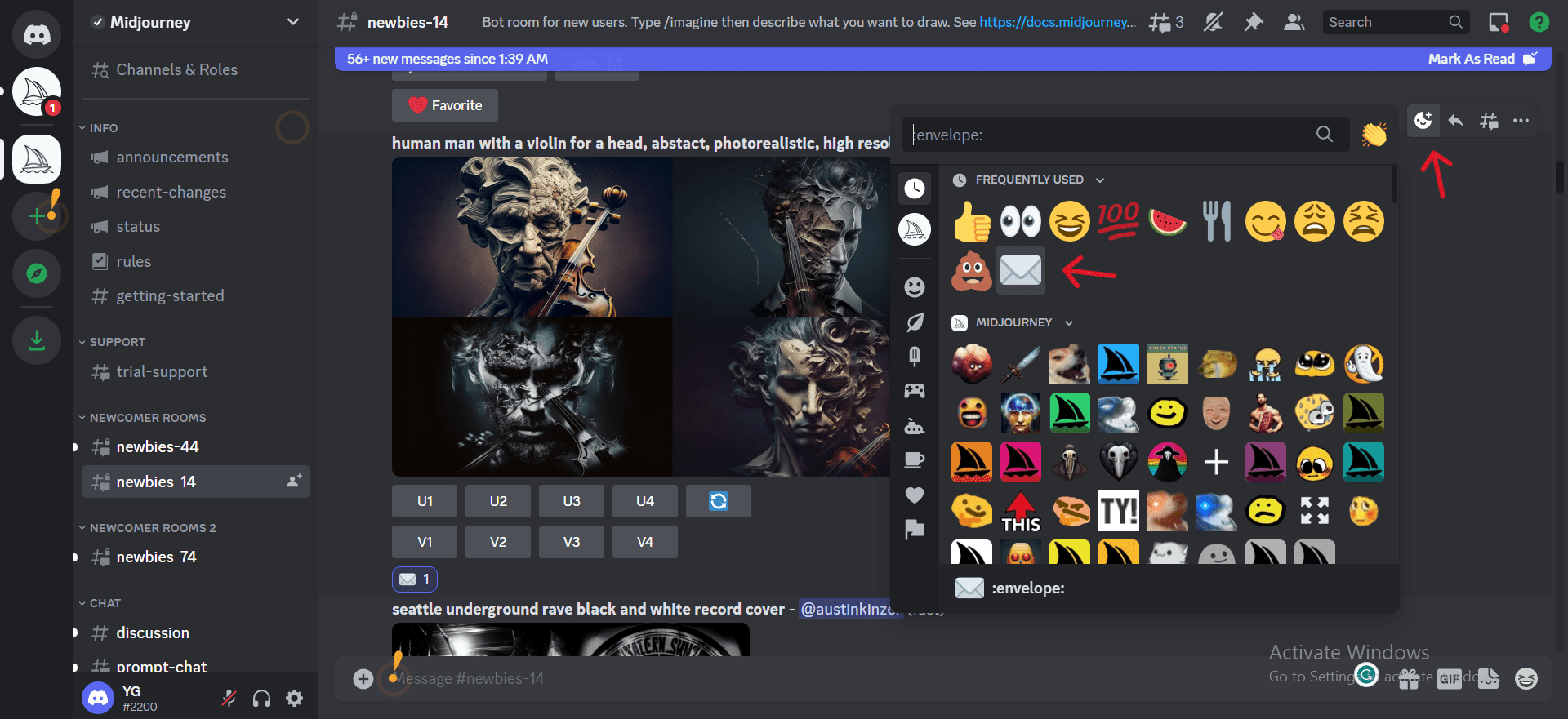Screen dimensions: 1568x719
Task: Click the Download Apps icon in sidebar
Action: (x=37, y=340)
